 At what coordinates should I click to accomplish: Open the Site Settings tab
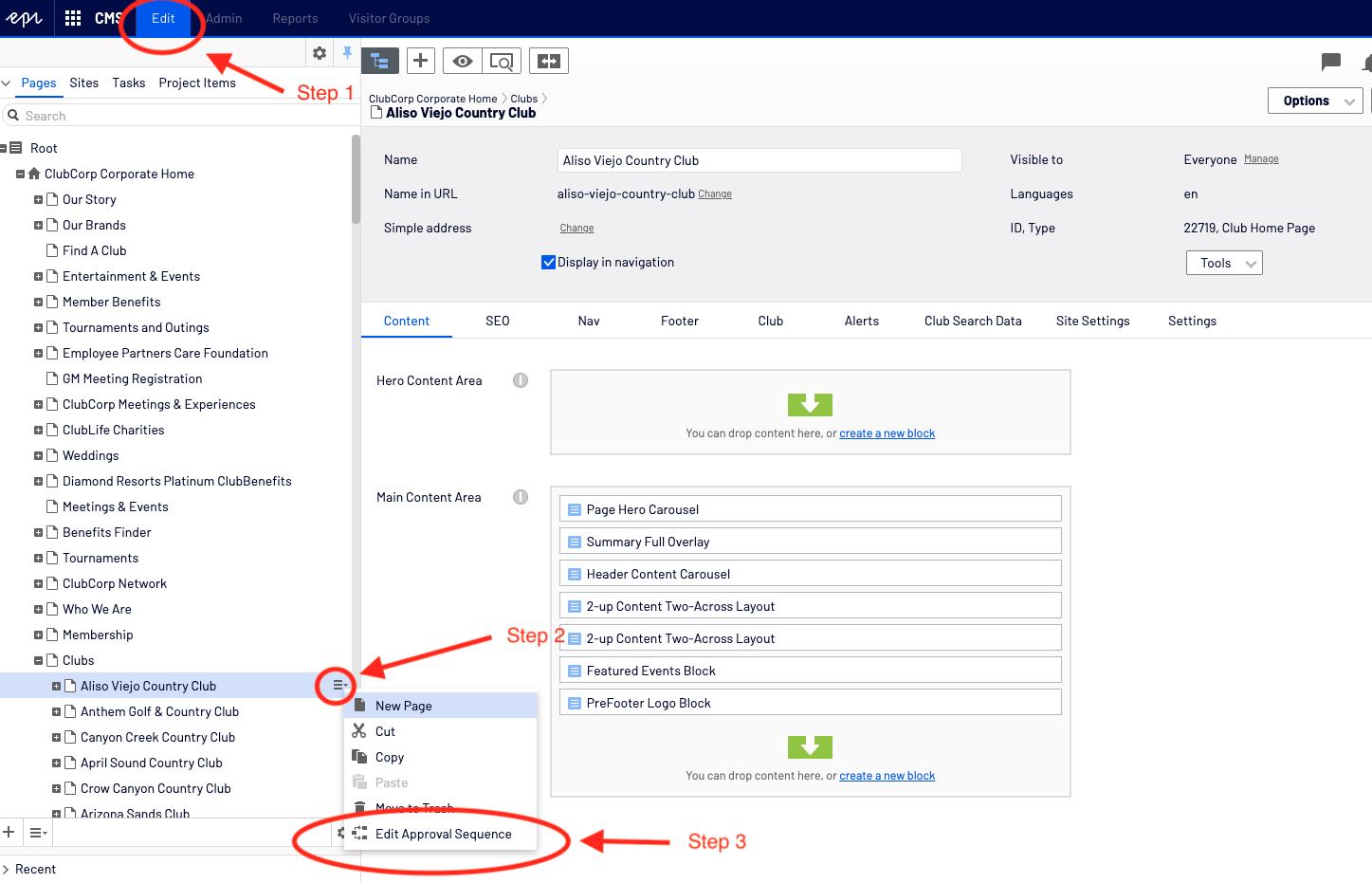point(1092,321)
